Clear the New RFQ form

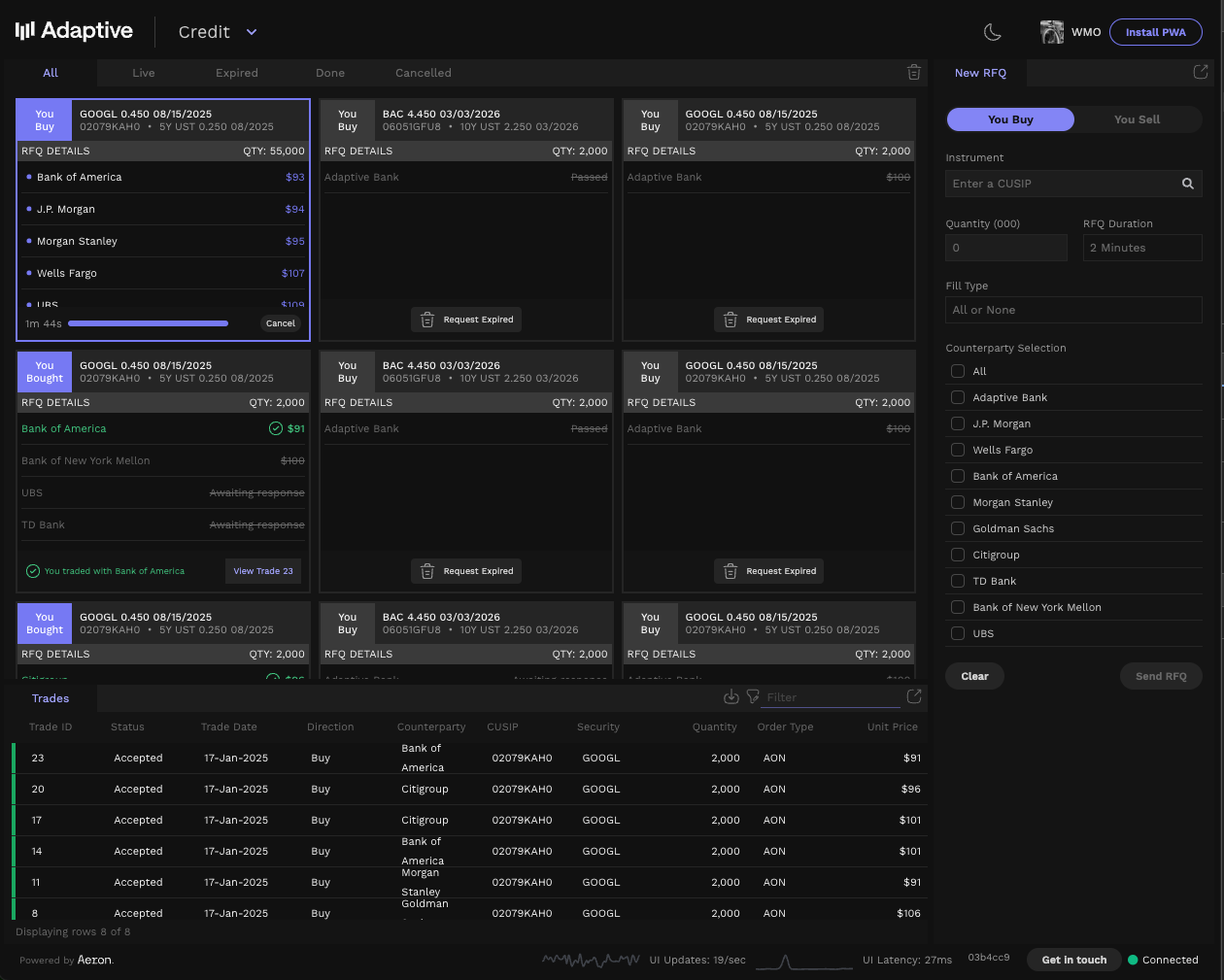[x=974, y=676]
